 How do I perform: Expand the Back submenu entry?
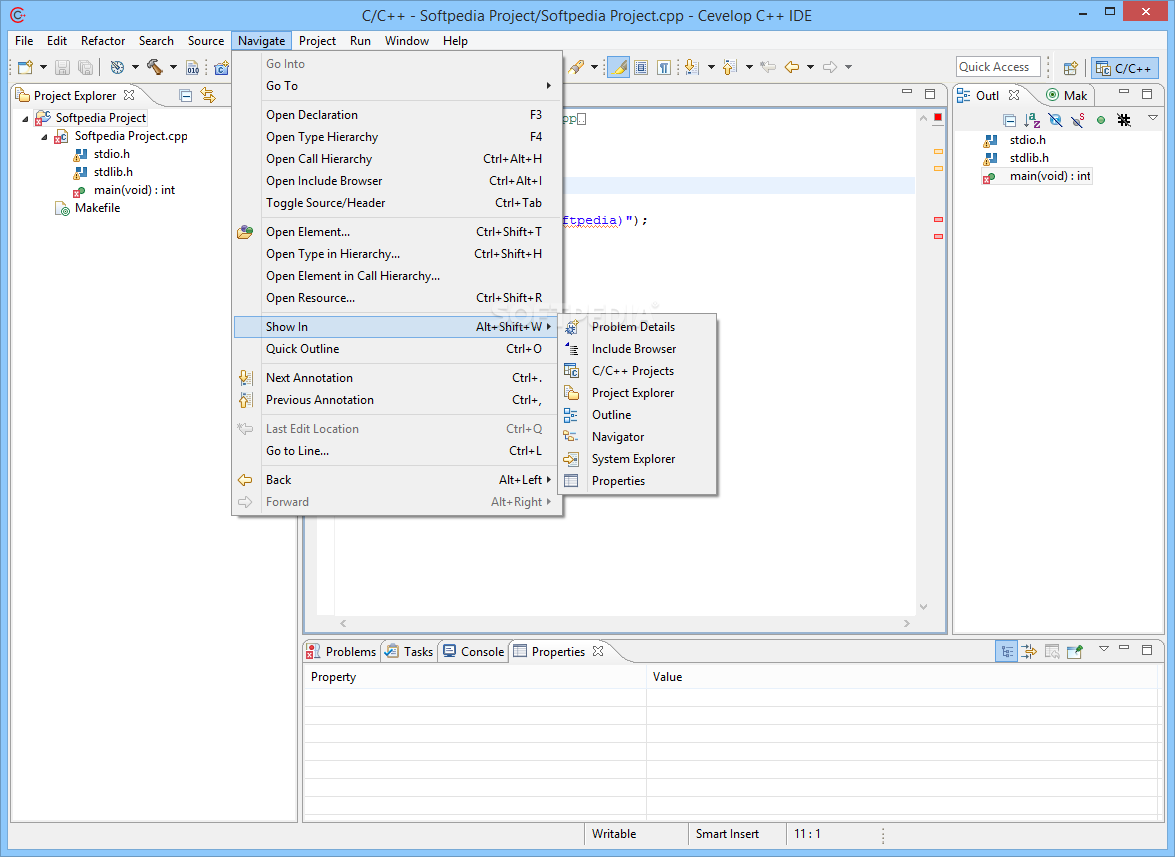tap(397, 480)
